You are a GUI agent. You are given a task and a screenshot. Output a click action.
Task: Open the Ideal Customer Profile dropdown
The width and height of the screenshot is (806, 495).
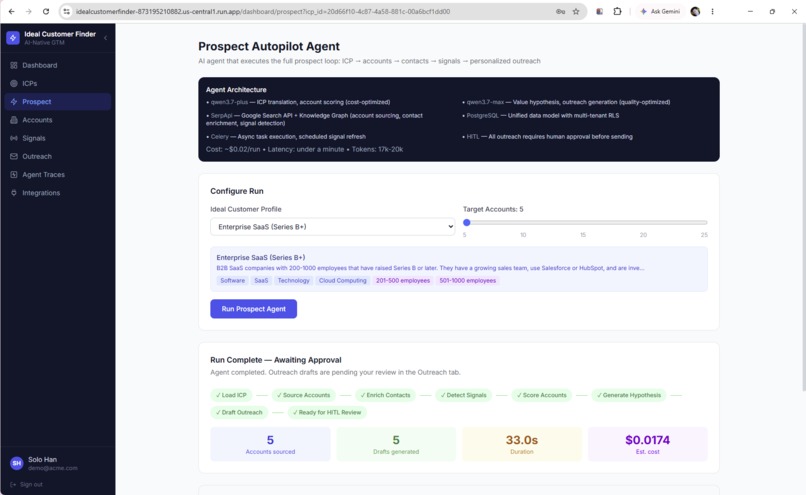pos(332,227)
